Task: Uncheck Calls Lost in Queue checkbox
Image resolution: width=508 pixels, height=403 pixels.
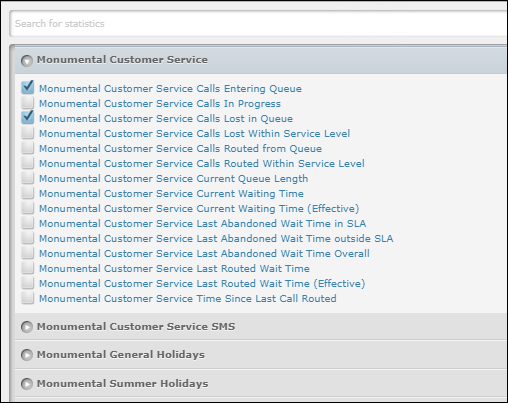Action: 28,117
